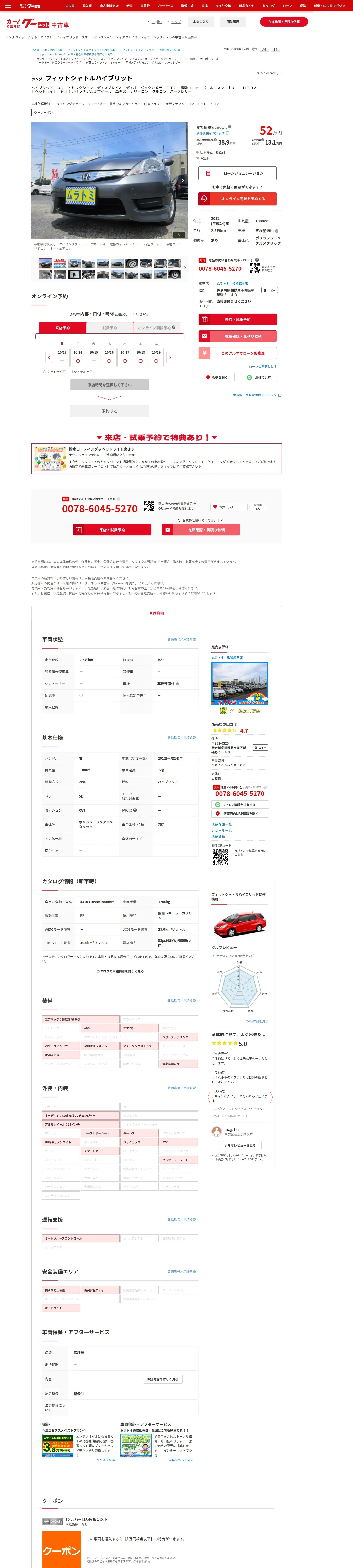This screenshot has height=1568, width=353.
Task: Select the 10/17 reservation date circle
Action: 125,361
